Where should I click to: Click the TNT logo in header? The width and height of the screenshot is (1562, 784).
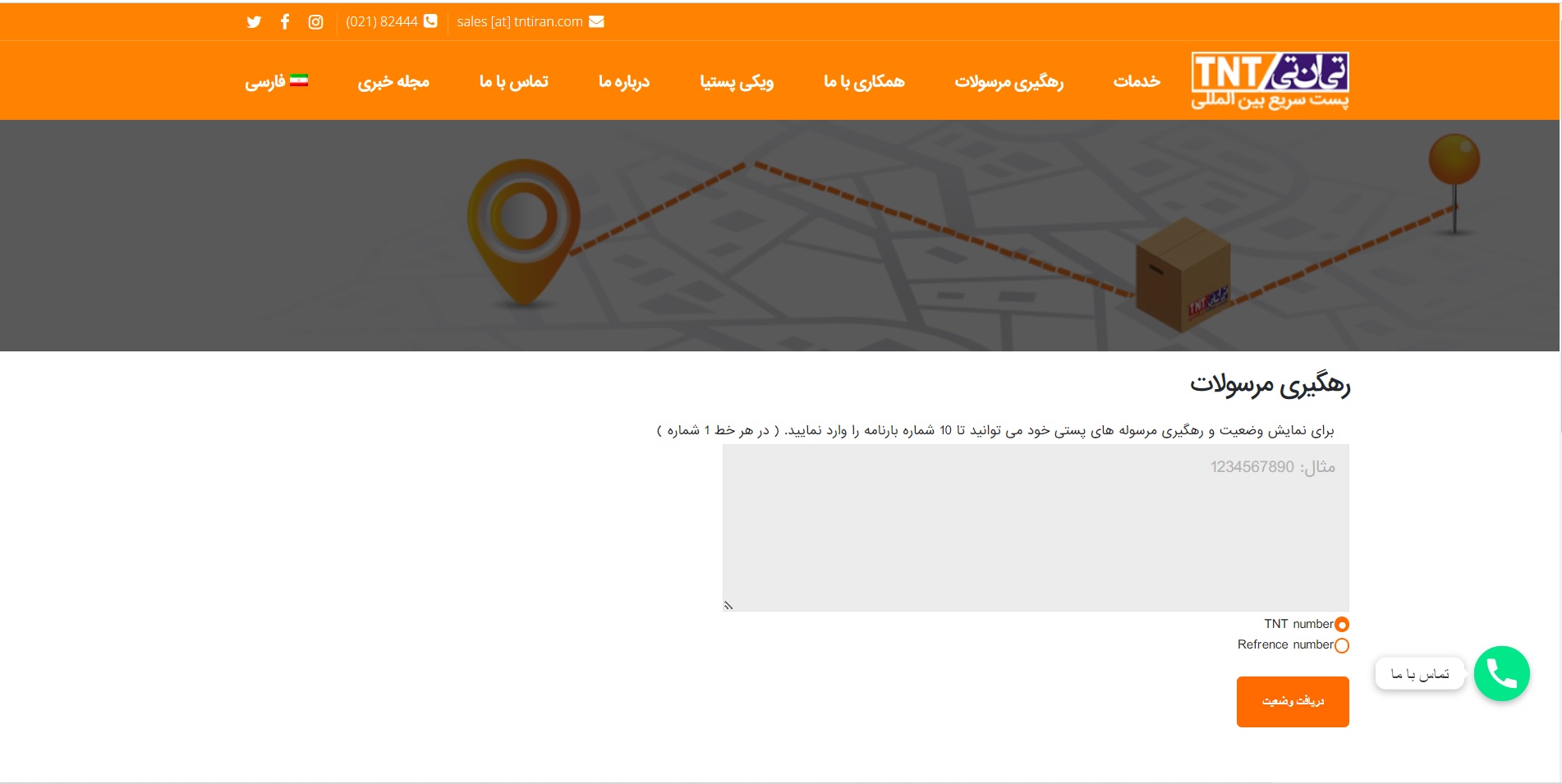(1270, 80)
